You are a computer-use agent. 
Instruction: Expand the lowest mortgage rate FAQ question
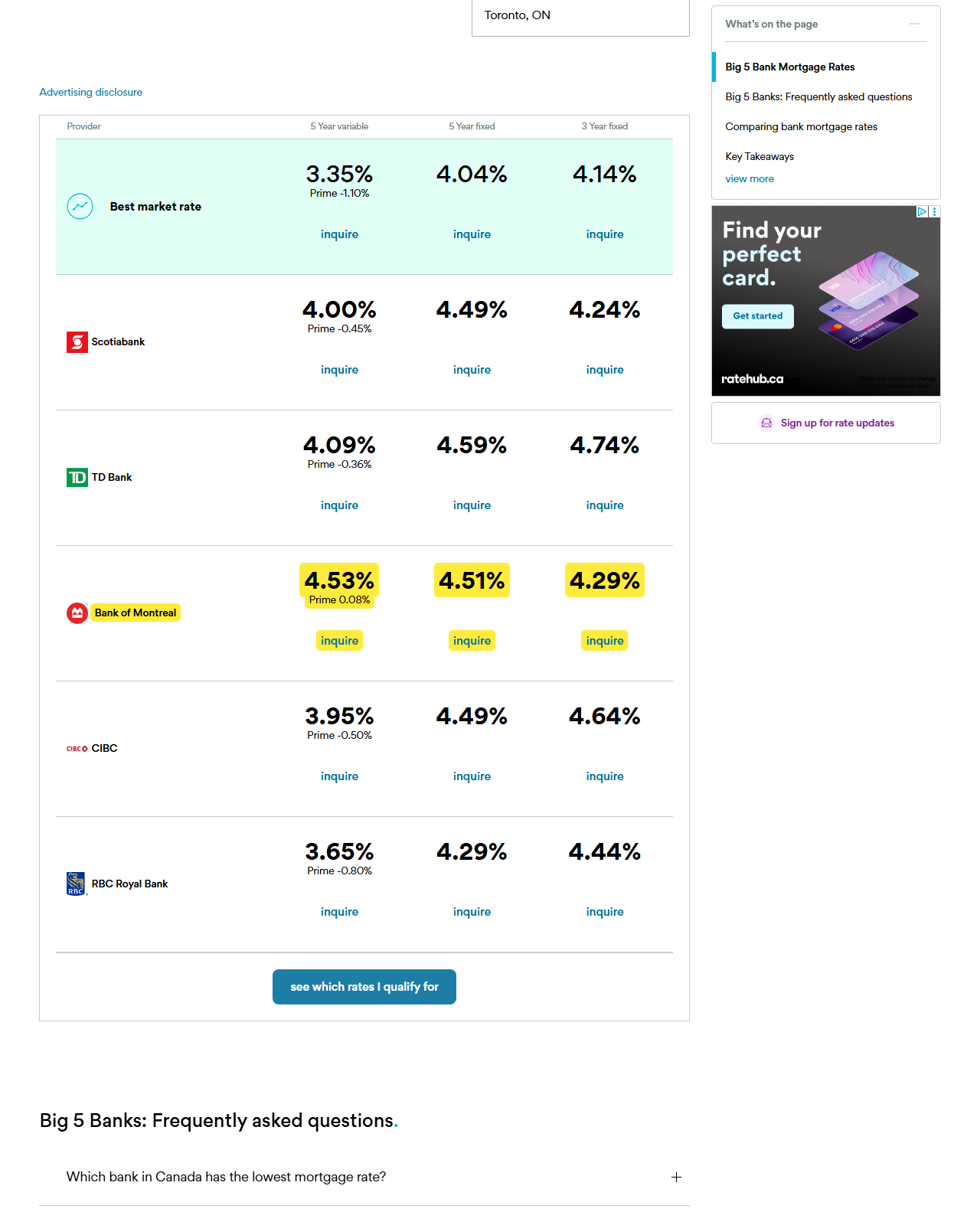pyautogui.click(x=364, y=1177)
